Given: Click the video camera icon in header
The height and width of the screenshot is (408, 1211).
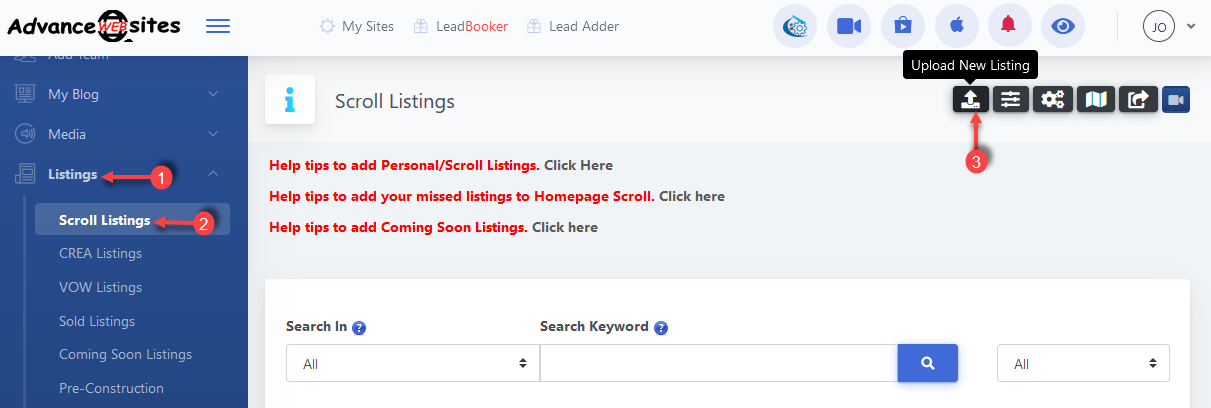Looking at the screenshot, I should [x=849, y=27].
